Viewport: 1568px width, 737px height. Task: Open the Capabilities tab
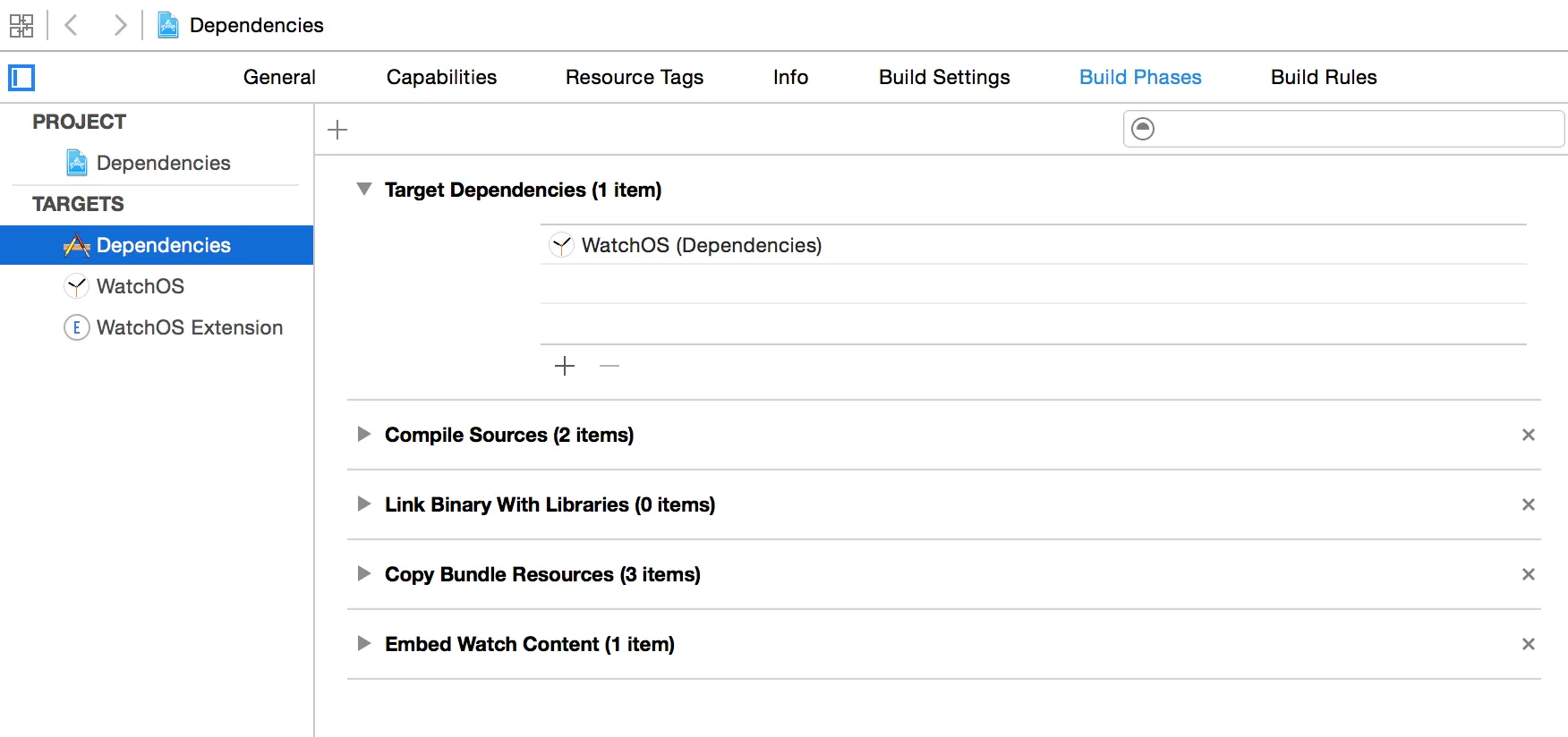441,78
